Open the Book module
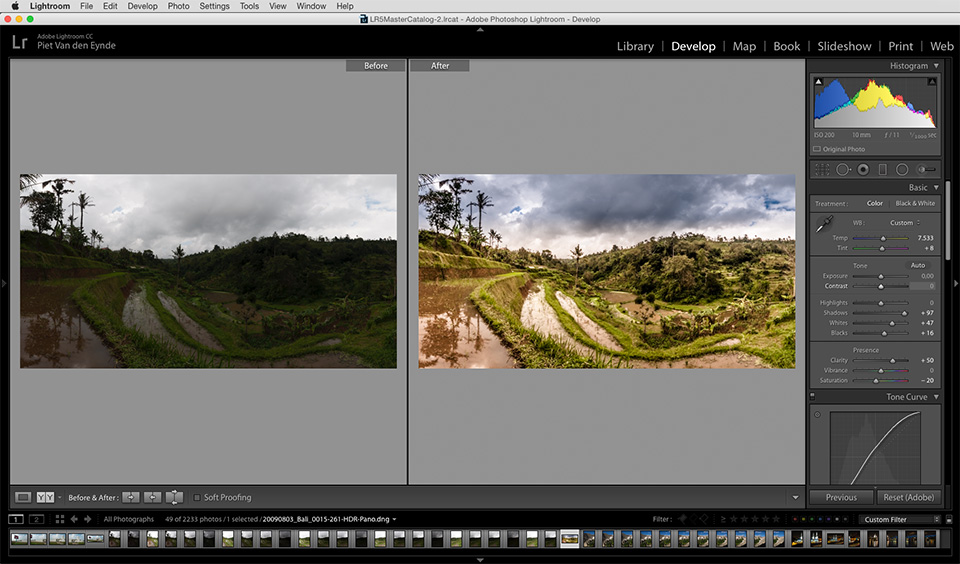 point(786,46)
